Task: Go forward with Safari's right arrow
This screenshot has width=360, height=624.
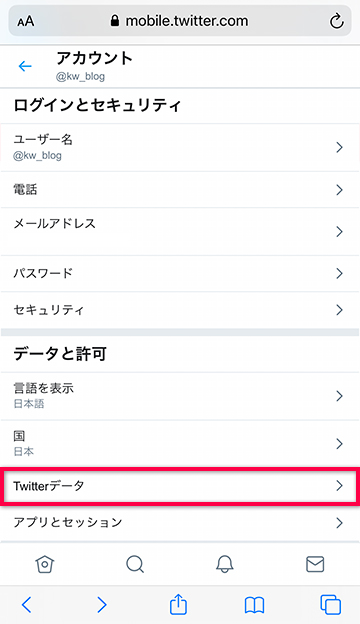Action: point(102,605)
